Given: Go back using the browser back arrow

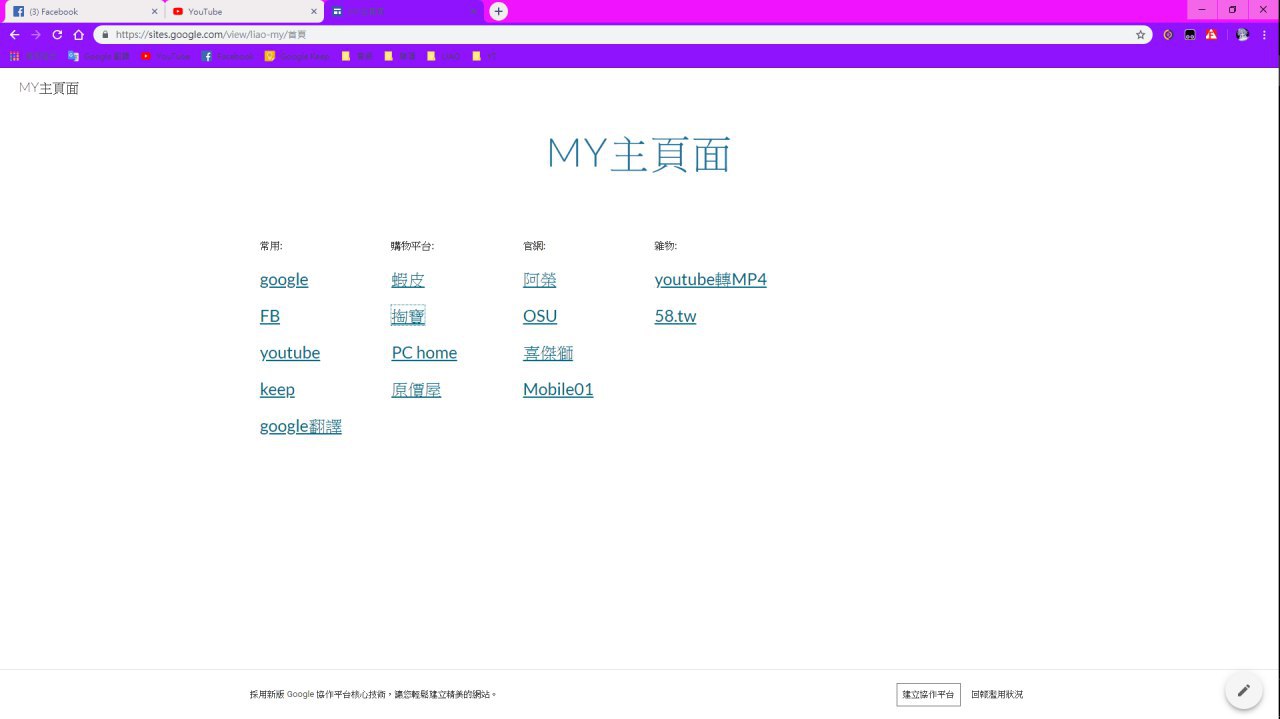Looking at the screenshot, I should point(14,34).
